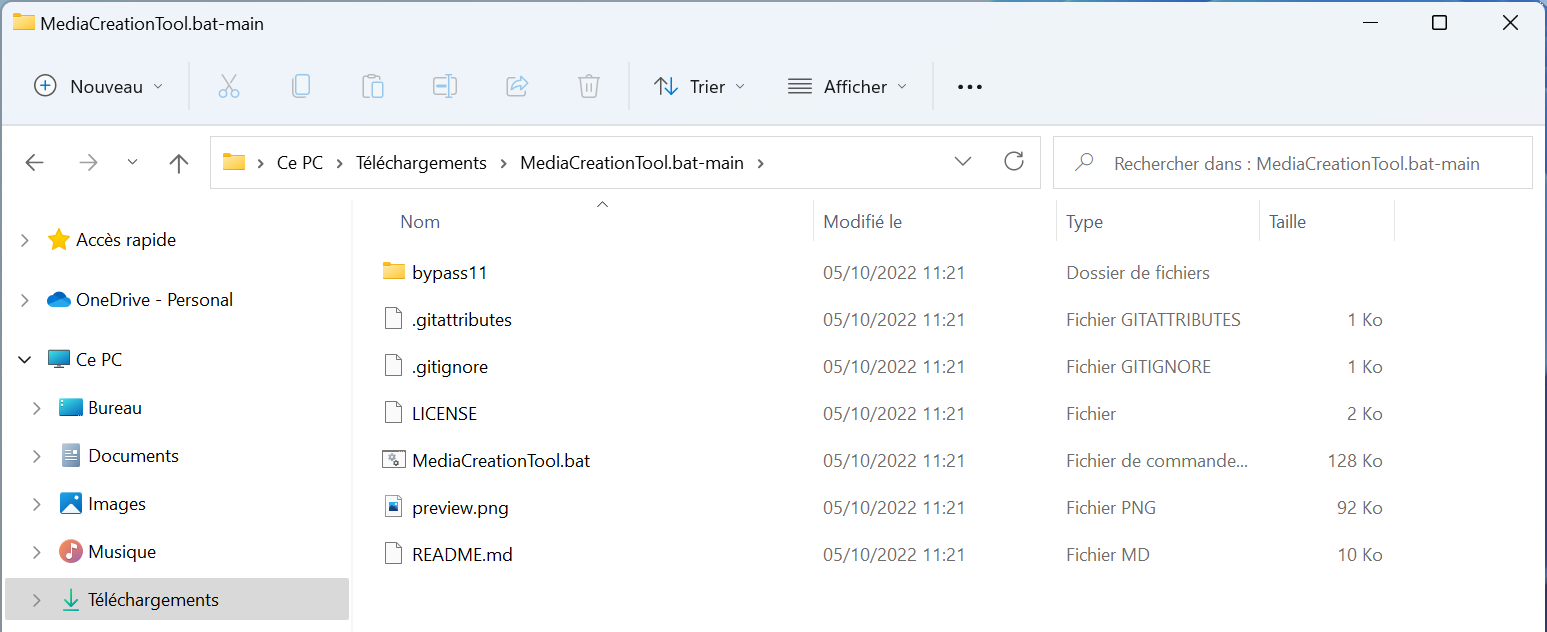Click the Cut scissors icon
1547x632 pixels.
[229, 87]
